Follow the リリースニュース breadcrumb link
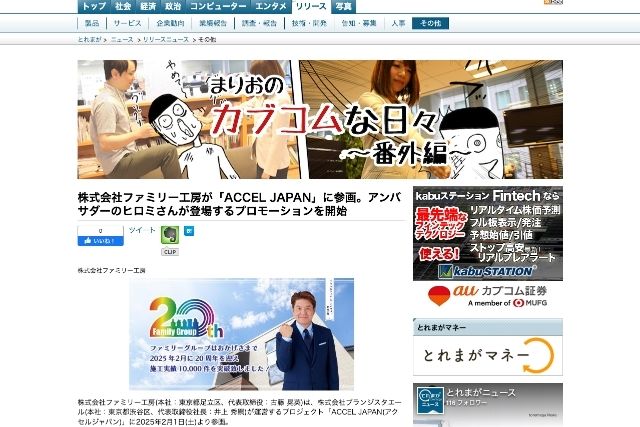This screenshot has height=427, width=640. tap(164, 39)
